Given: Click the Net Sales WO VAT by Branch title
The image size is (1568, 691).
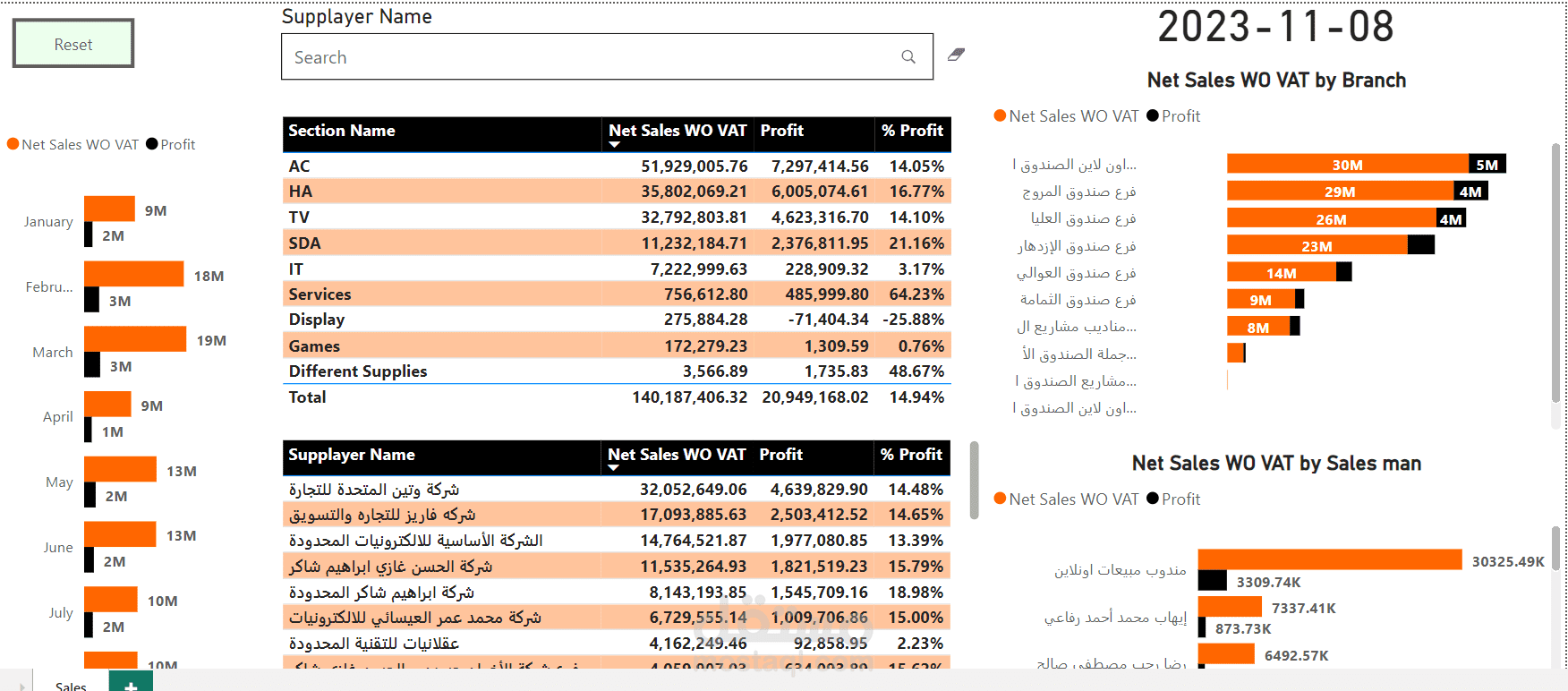Looking at the screenshot, I should (1276, 81).
